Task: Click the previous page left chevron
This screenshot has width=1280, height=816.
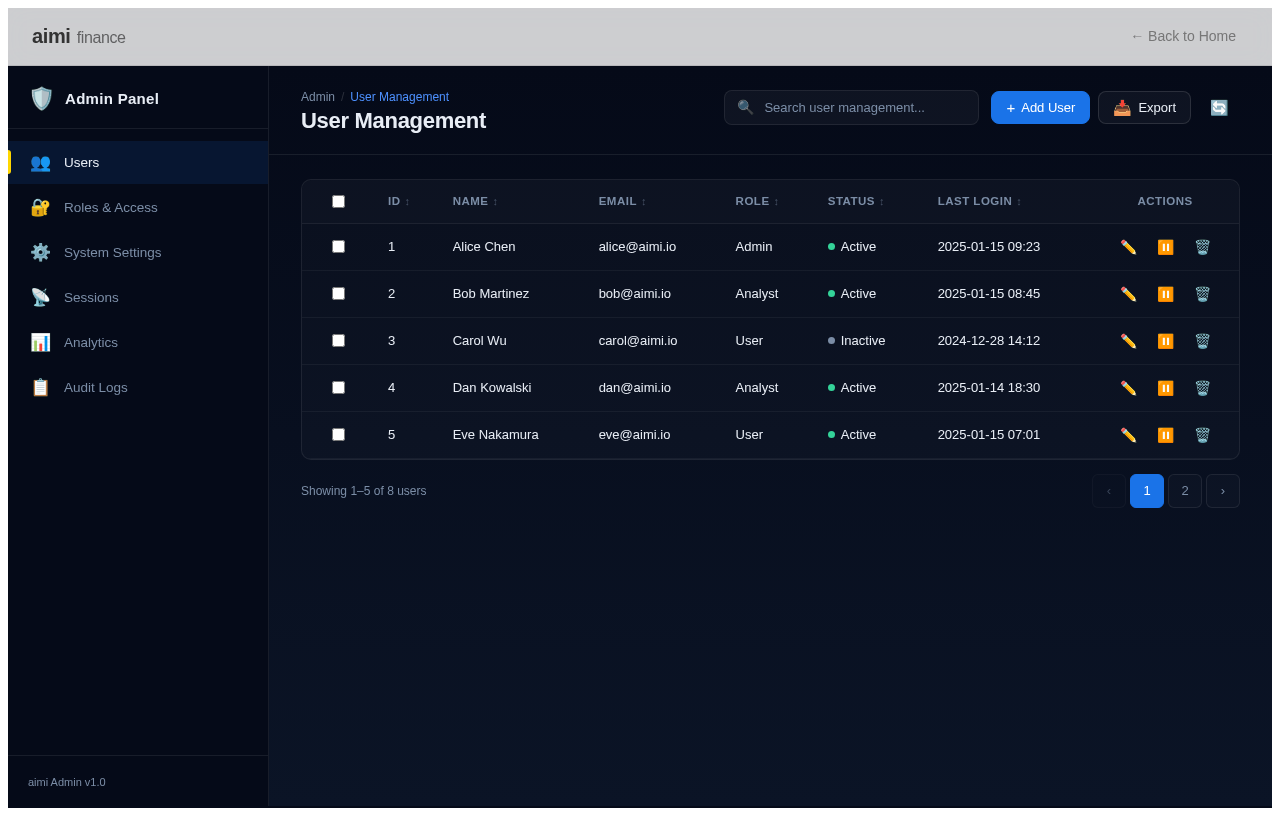Action: (x=1109, y=491)
